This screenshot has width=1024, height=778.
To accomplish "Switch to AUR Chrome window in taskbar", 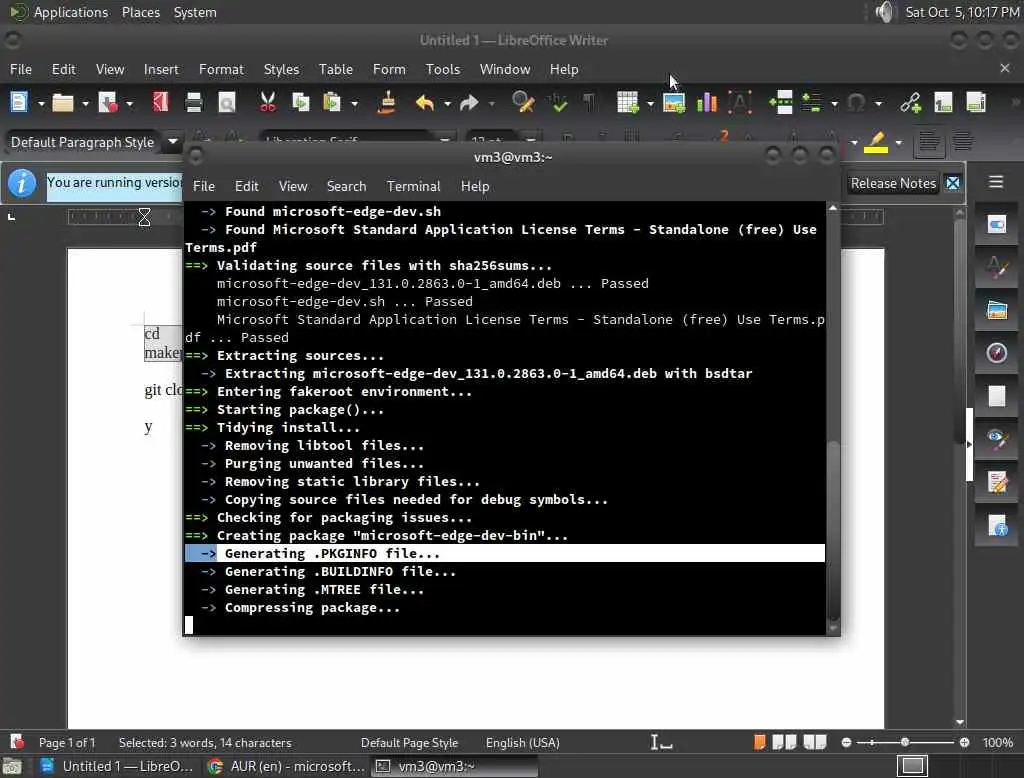I will tap(285, 766).
